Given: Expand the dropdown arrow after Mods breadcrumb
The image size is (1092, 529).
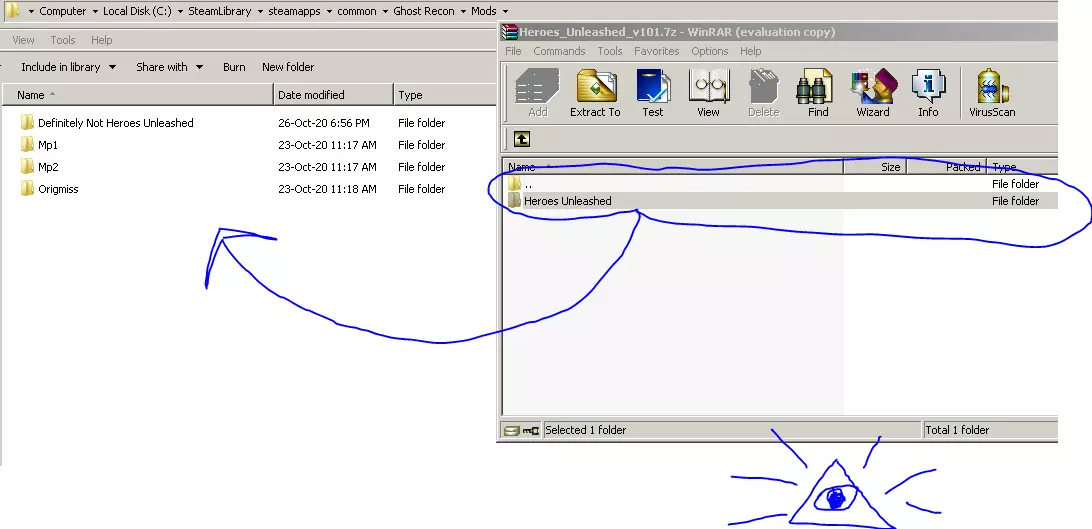Looking at the screenshot, I should click(x=506, y=11).
